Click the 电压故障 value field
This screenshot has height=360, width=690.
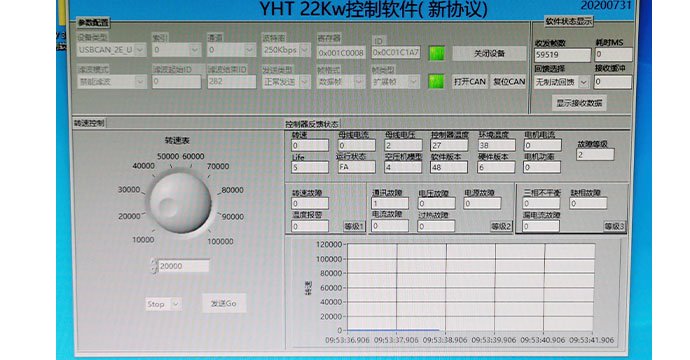point(437,203)
